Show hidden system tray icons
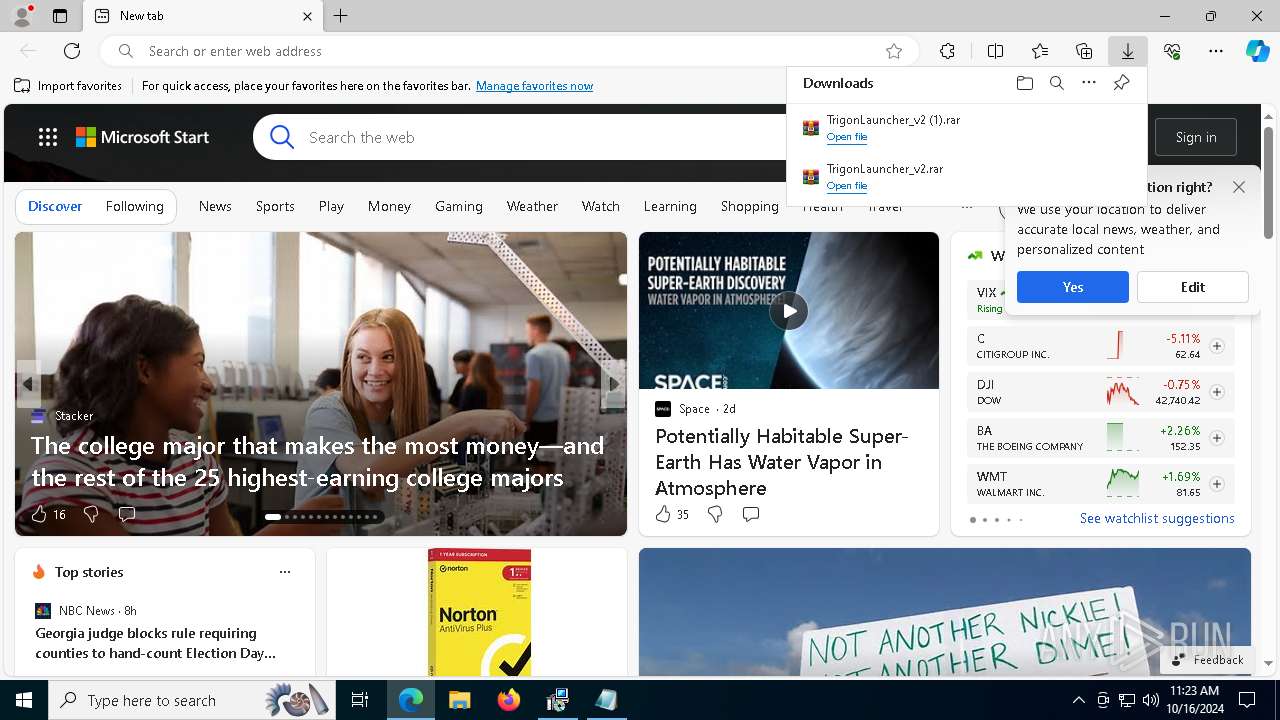 [1078, 700]
